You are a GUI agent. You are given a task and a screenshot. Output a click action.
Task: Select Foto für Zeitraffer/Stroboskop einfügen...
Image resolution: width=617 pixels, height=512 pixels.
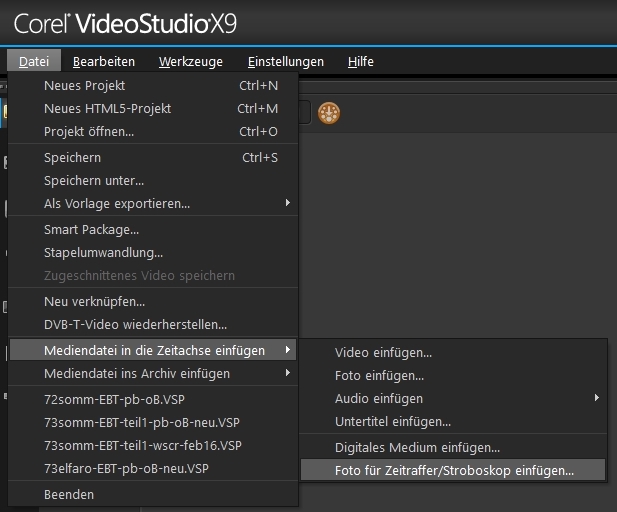pos(453,470)
